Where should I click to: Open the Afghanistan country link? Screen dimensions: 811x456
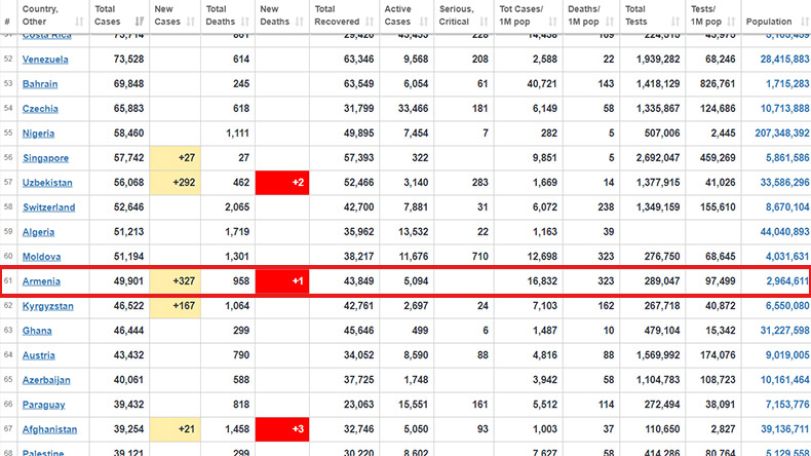click(50, 430)
